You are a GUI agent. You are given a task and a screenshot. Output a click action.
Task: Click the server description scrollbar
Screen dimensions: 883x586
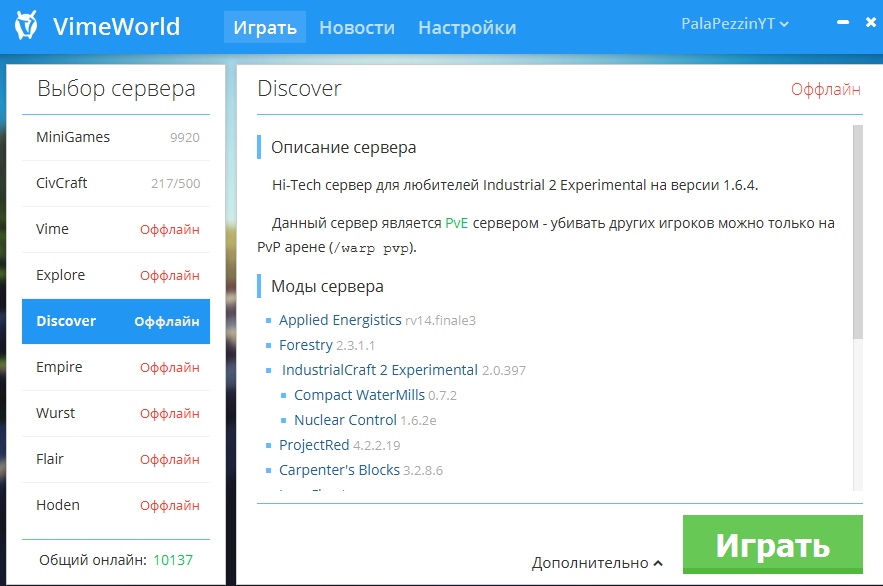click(858, 232)
